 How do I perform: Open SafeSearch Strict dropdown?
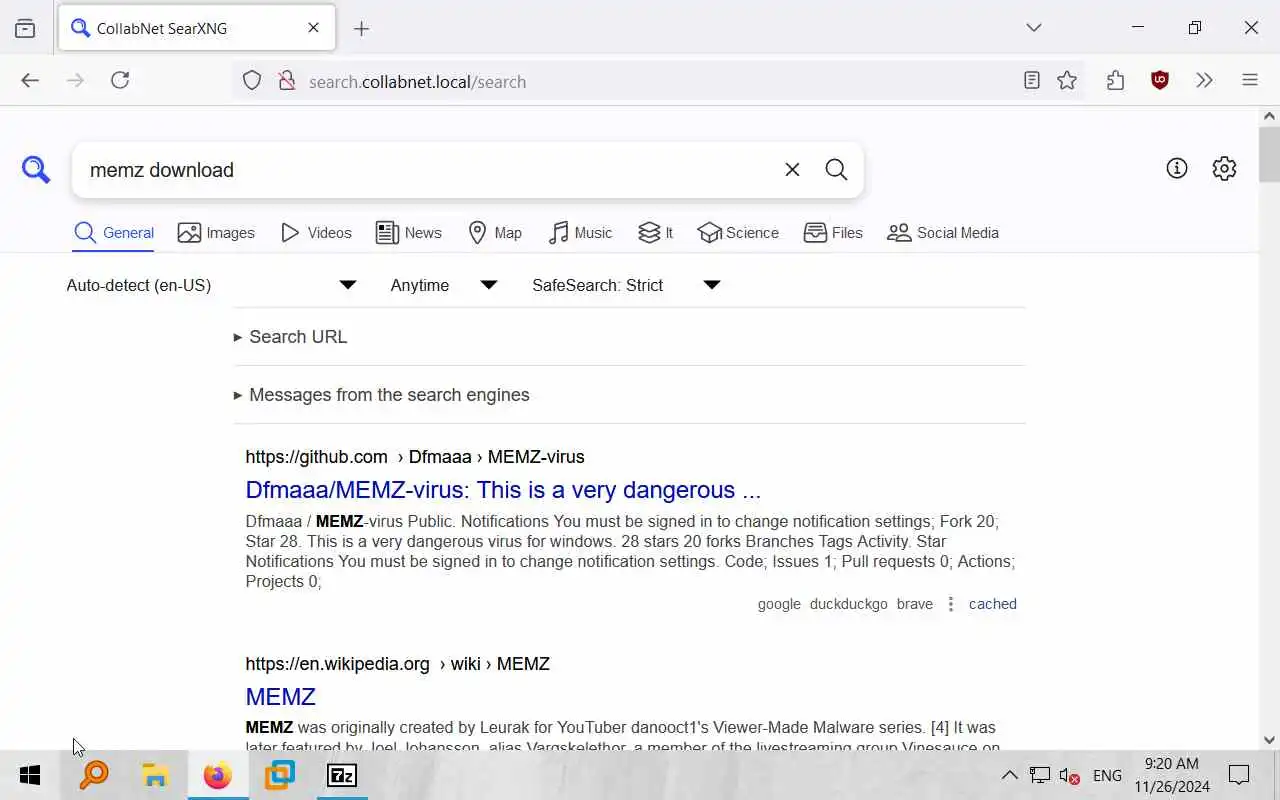[626, 285]
